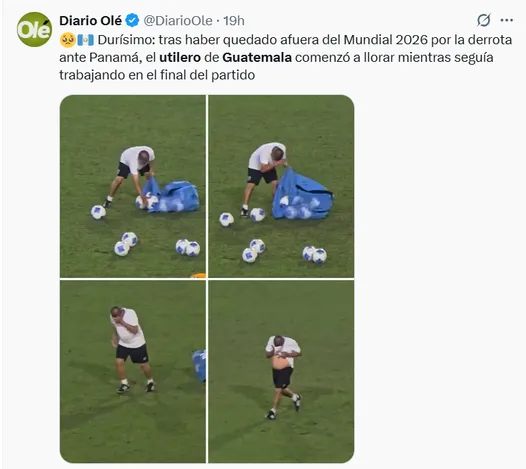Open the three-dot more options menu
Viewport: 526px width, 469px height.
(506, 20)
